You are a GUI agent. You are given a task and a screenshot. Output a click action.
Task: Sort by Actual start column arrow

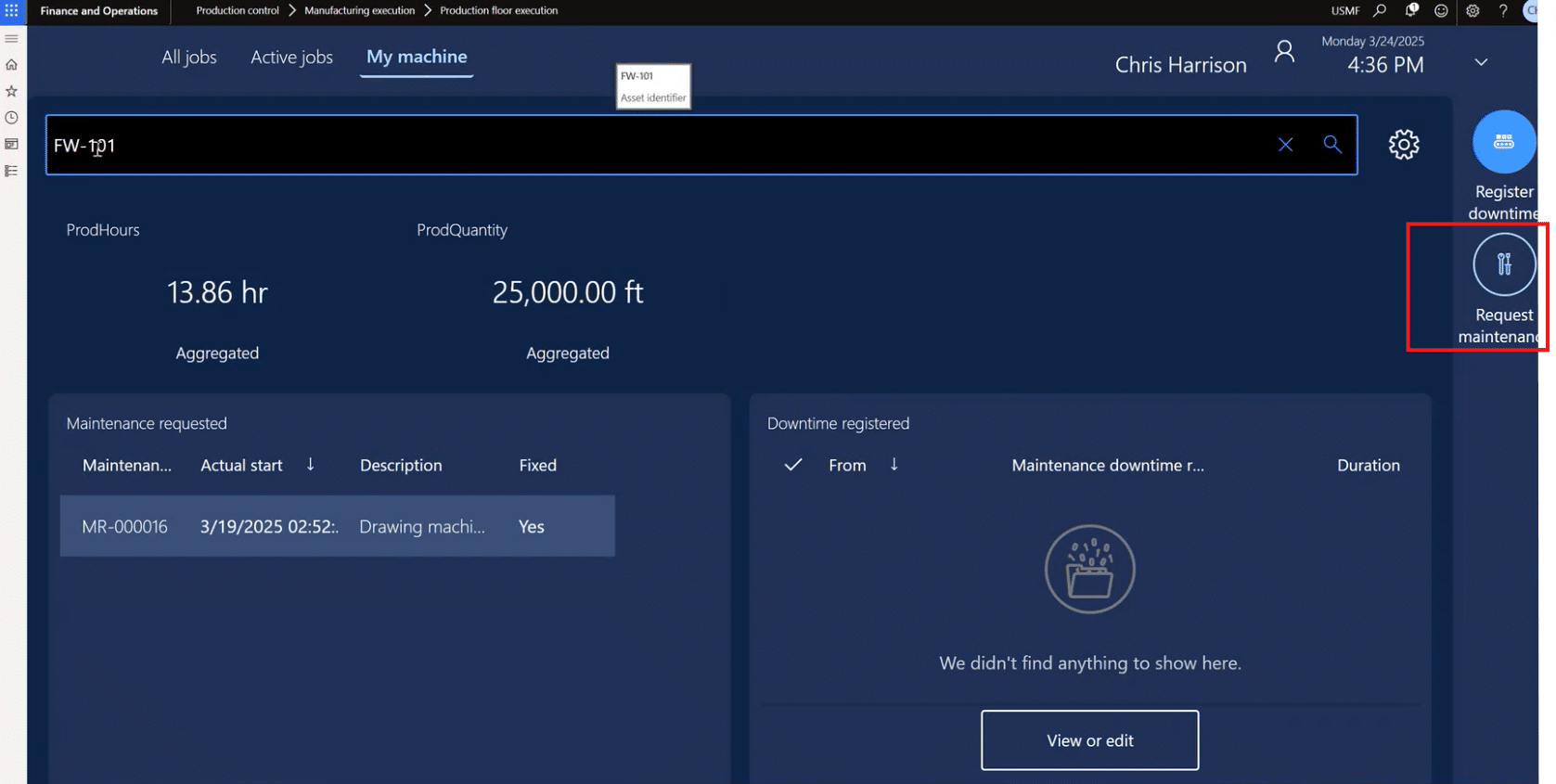[310, 465]
